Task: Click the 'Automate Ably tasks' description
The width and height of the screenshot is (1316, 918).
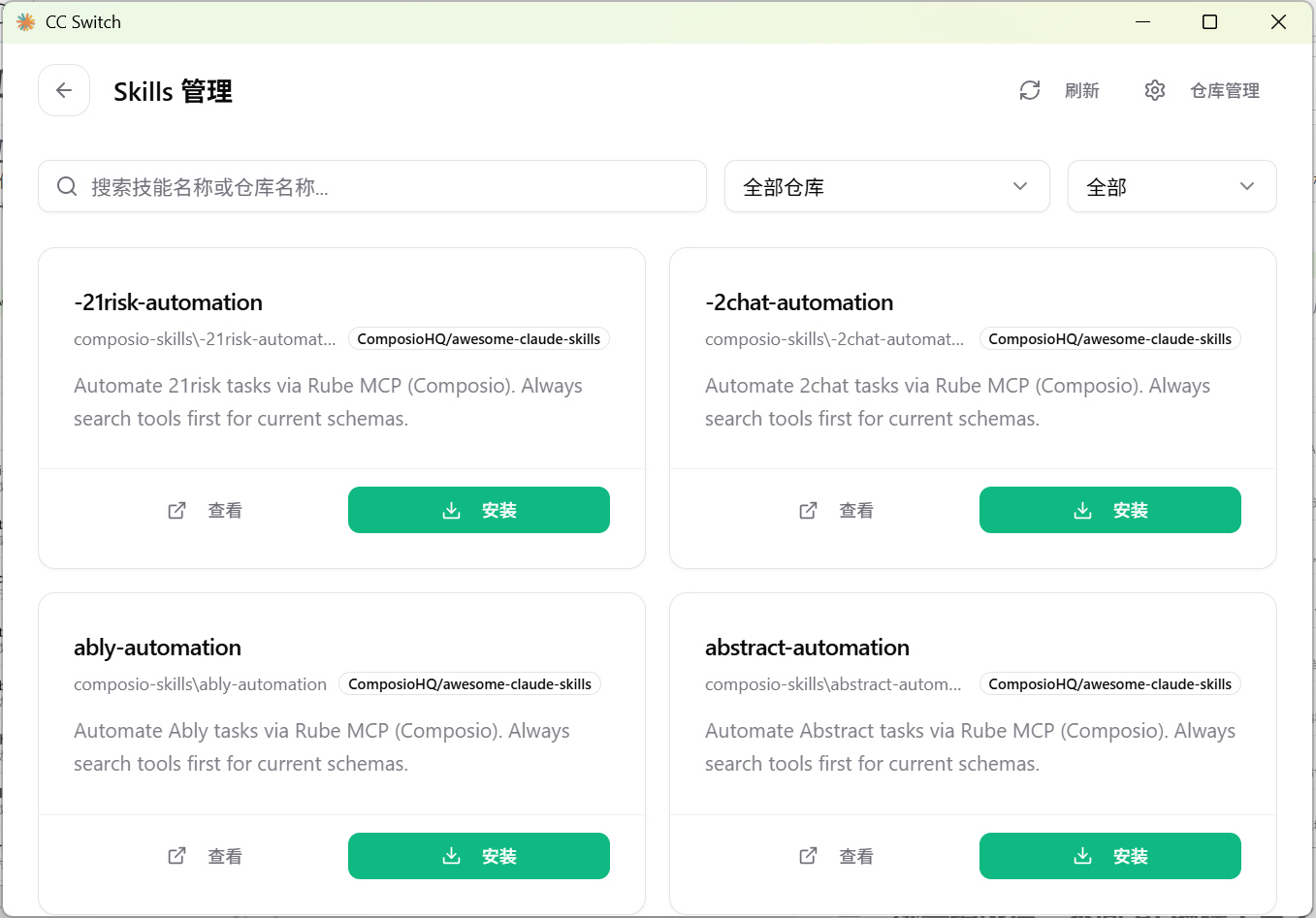Action: [322, 747]
